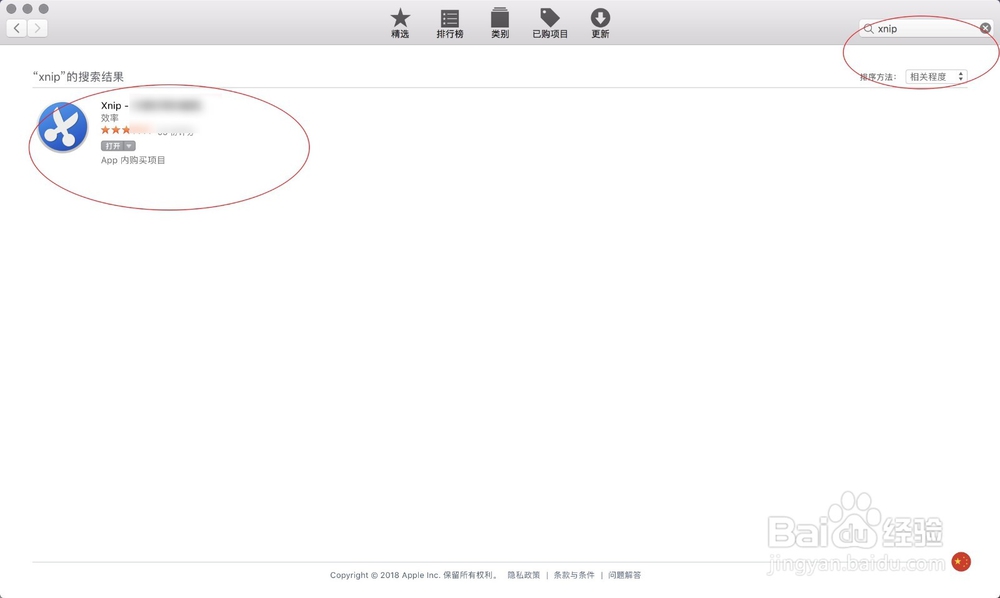Screen dimensions: 1000x598
Task: Click the 排序方法 label
Action: pos(878,77)
